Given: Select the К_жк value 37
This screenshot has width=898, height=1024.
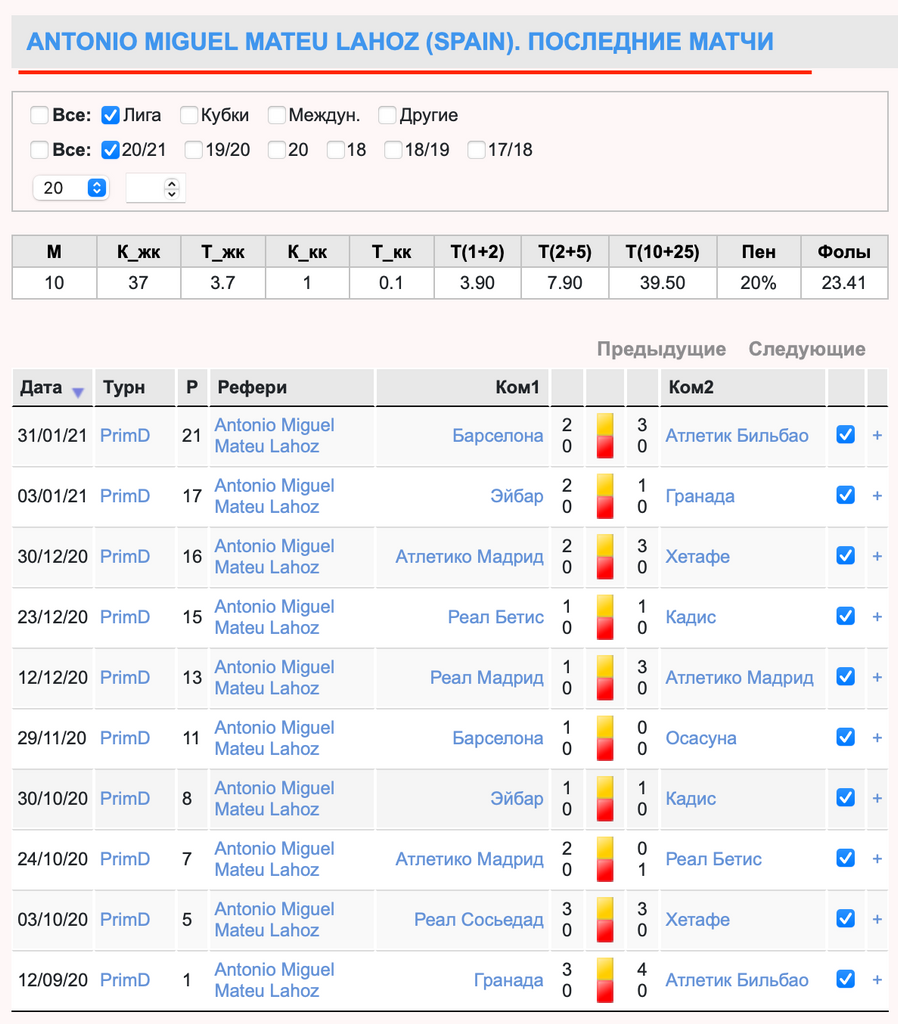Looking at the screenshot, I should [138, 283].
